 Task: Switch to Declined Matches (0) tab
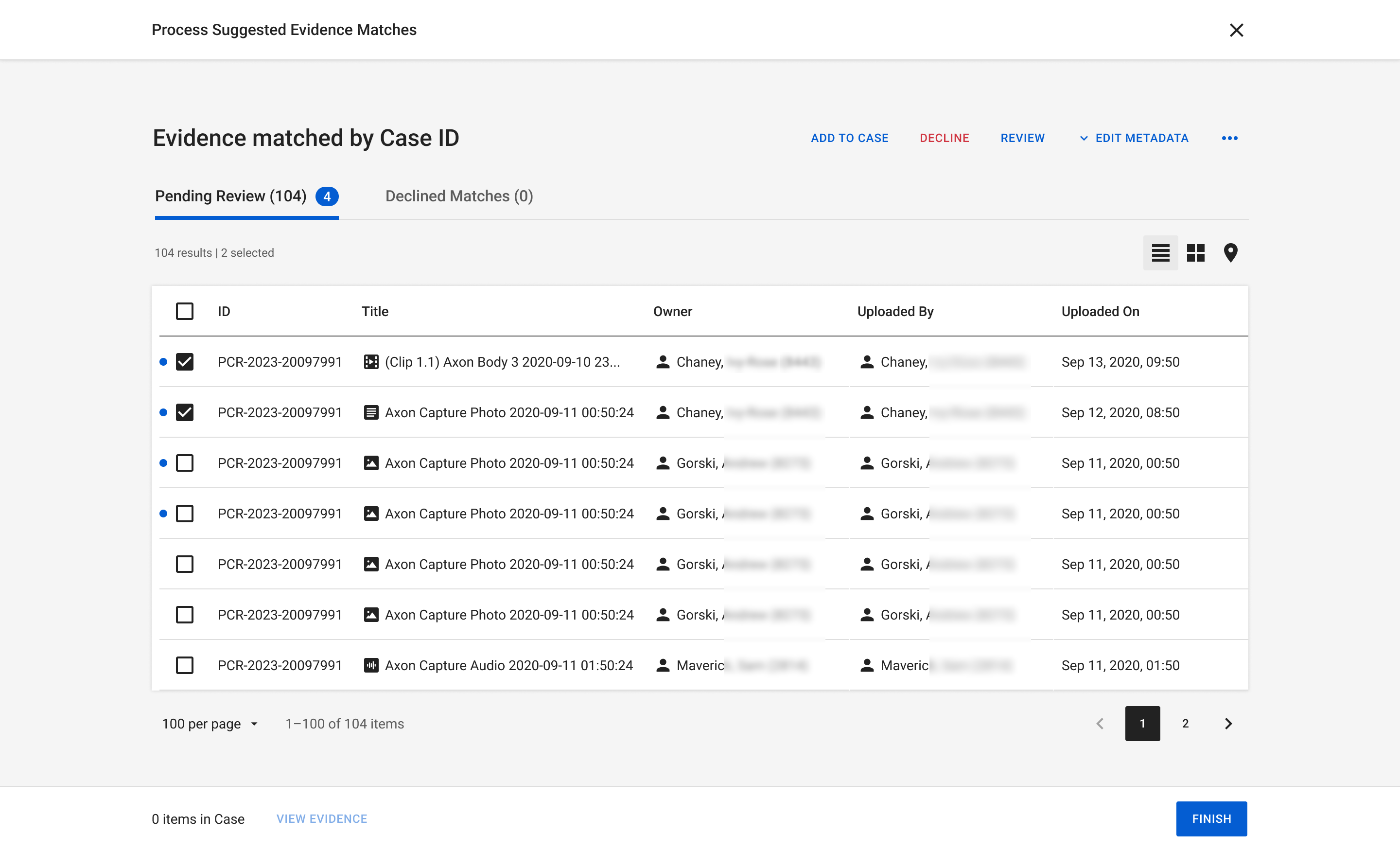coord(459,196)
